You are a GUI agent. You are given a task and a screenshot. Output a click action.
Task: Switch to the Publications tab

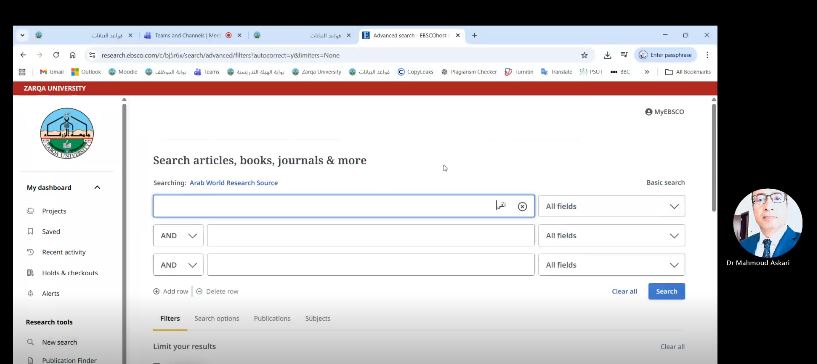tap(272, 318)
